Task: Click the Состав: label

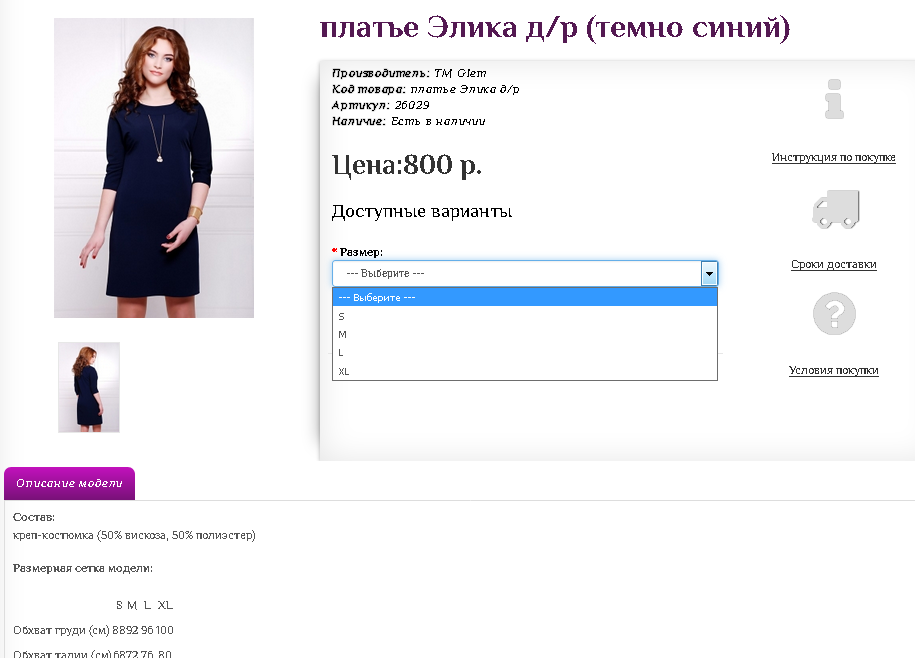Action: (x=34, y=517)
